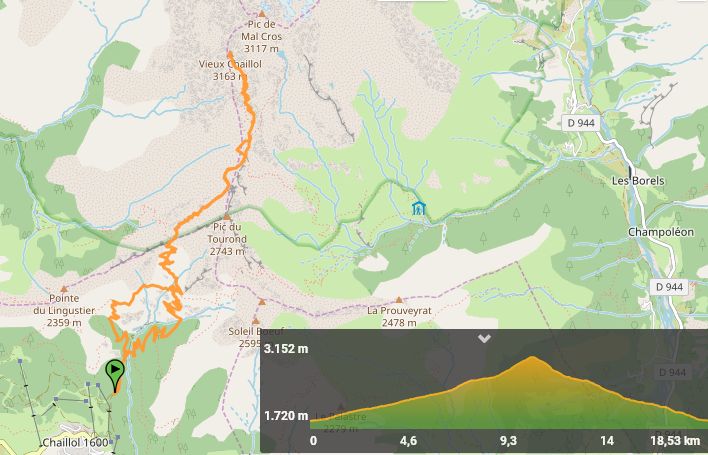This screenshot has width=708, height=455.
Task: Click the blue mountain hut icon
Action: pyautogui.click(x=419, y=208)
